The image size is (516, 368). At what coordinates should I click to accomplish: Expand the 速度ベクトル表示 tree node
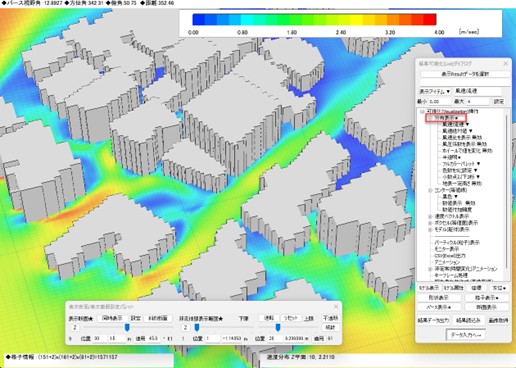pos(430,216)
